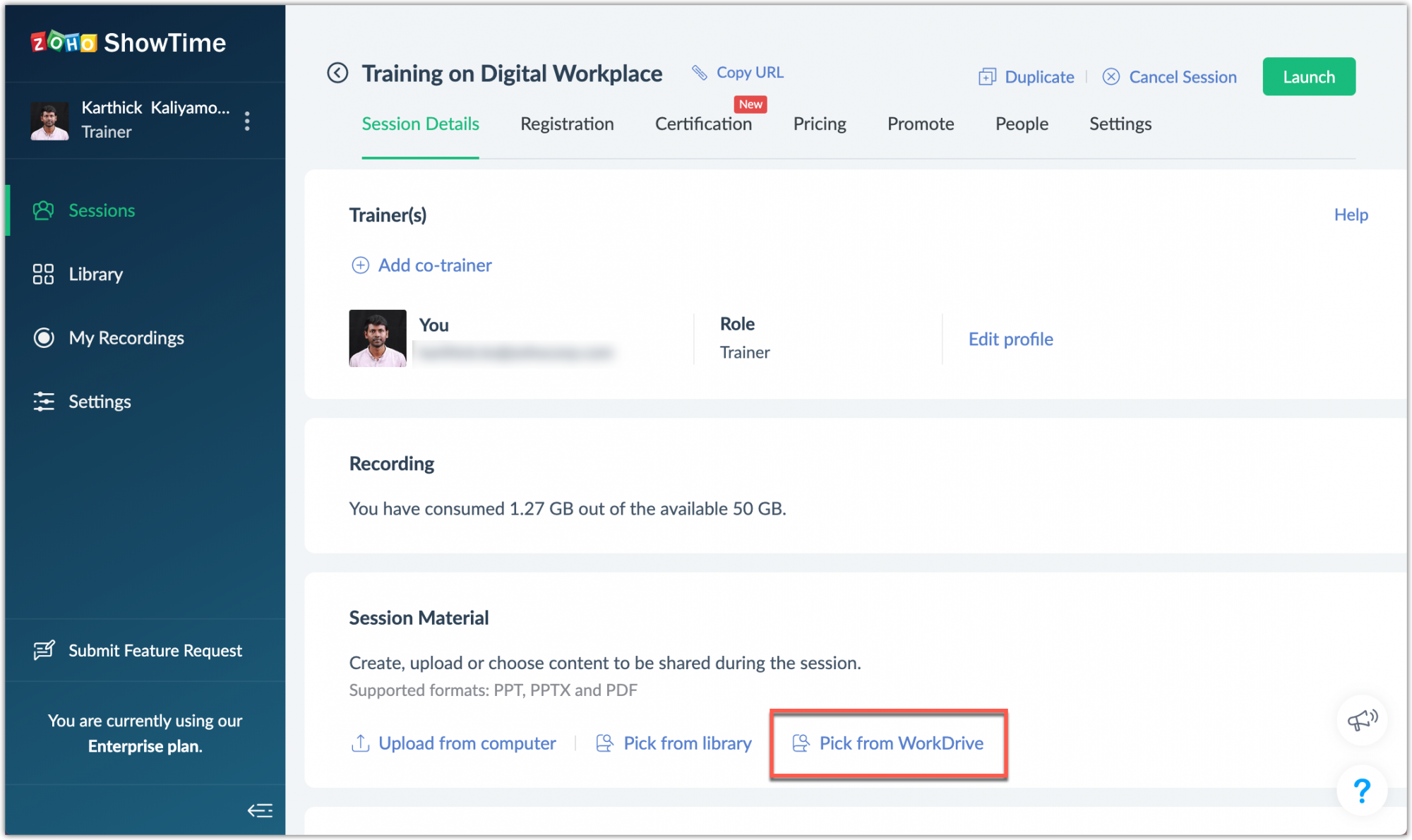The image size is (1412, 840).
Task: Click the Zoho ShowTime logo
Action: pos(128,42)
